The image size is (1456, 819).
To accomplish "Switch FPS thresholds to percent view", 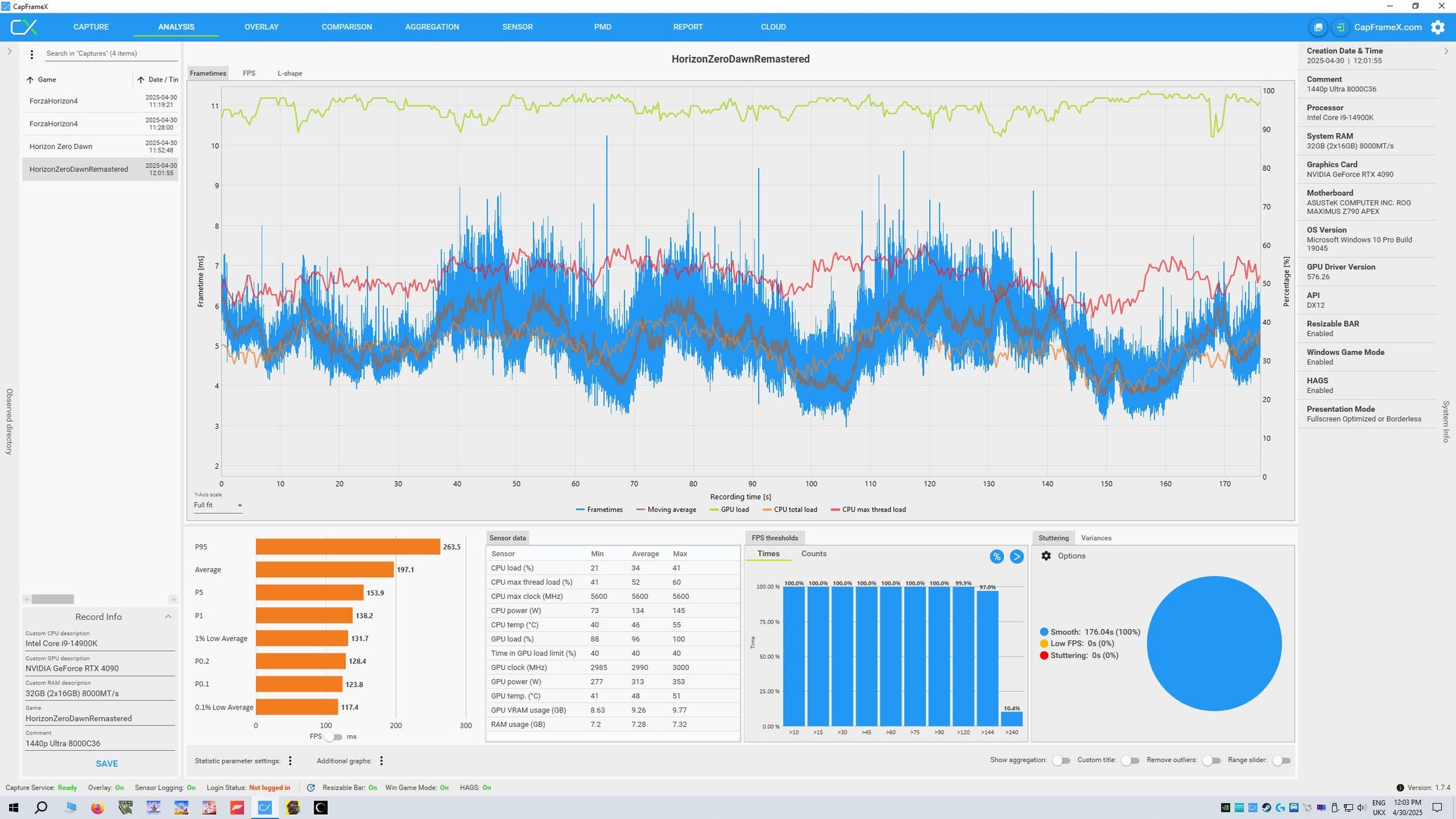I will click(996, 556).
